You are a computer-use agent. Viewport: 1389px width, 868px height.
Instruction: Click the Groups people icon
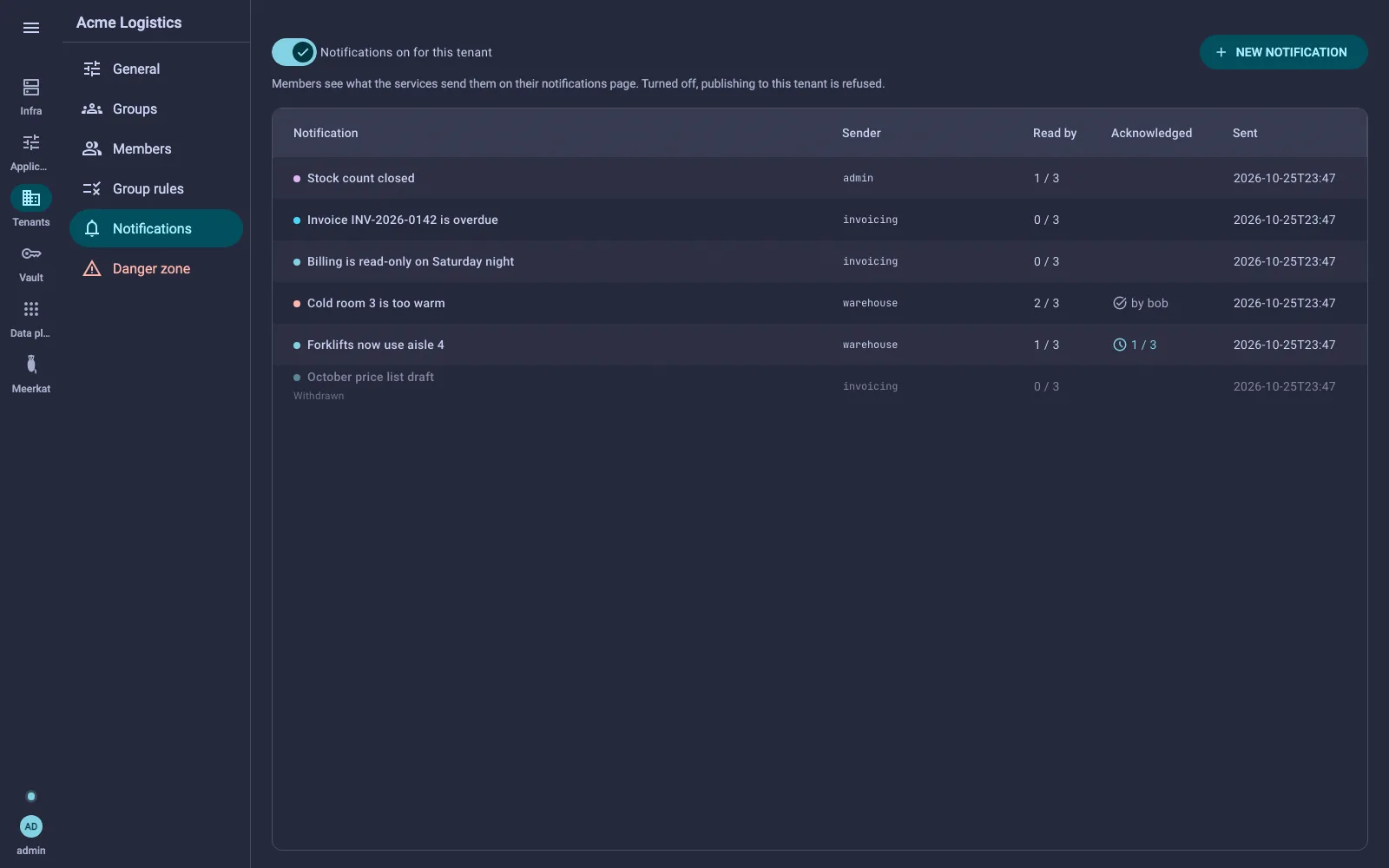[92, 108]
